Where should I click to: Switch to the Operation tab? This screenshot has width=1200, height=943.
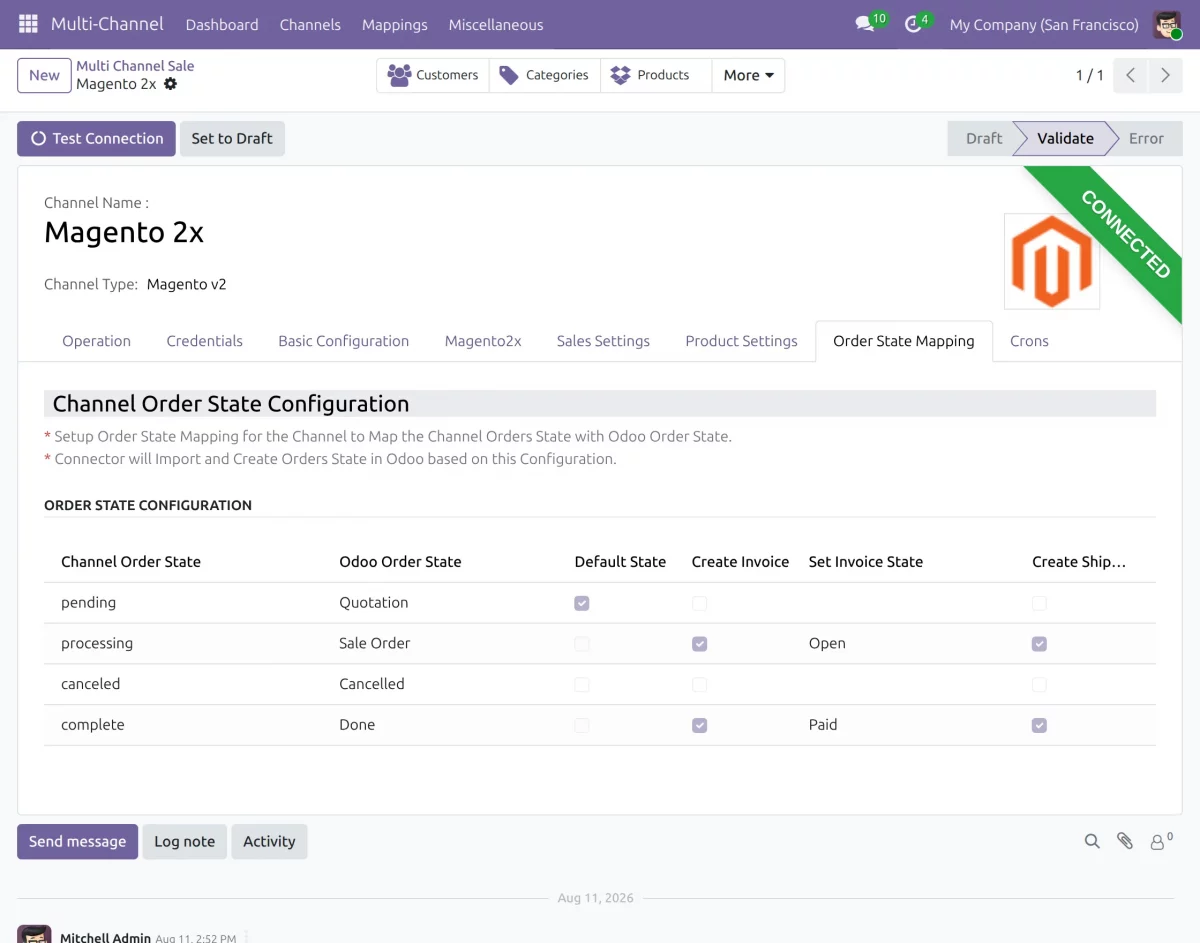tap(96, 341)
